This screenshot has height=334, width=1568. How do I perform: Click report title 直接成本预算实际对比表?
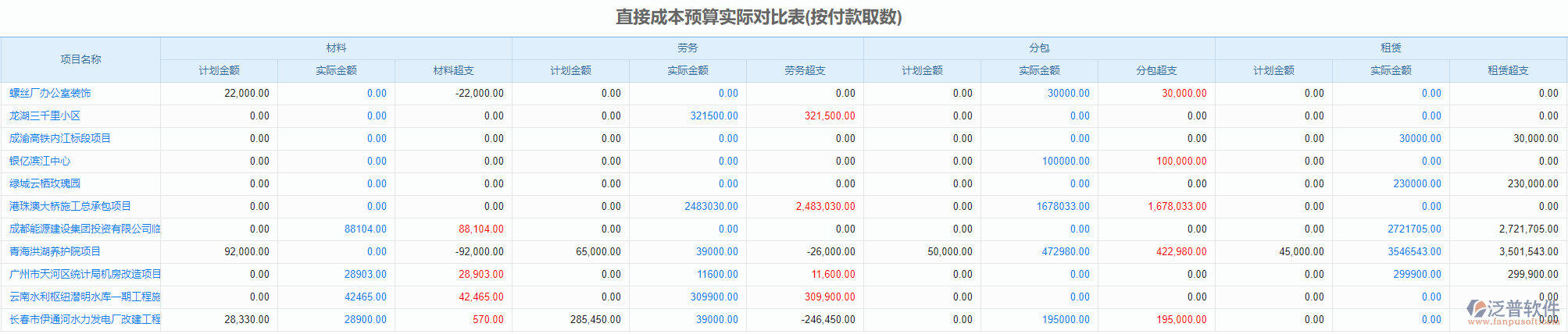click(759, 17)
